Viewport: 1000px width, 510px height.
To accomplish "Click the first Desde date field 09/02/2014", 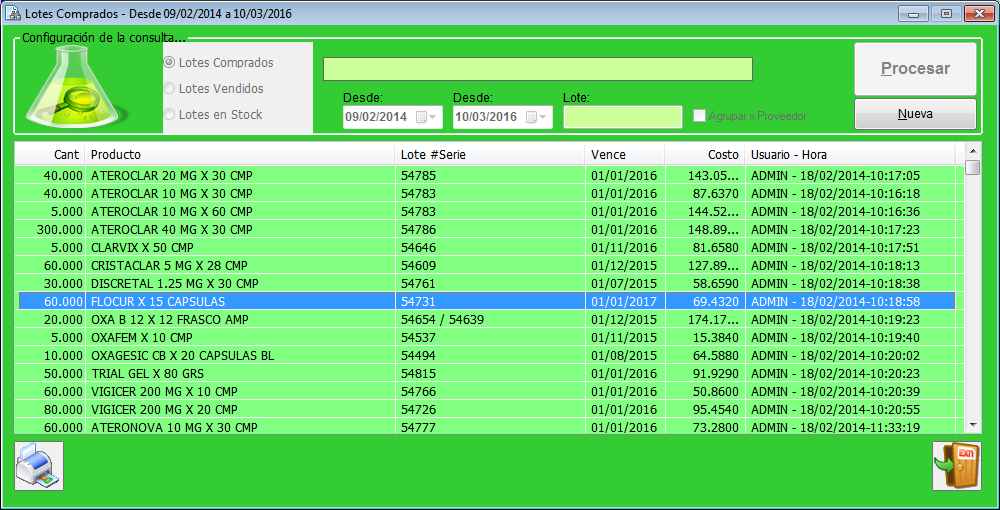I will [x=392, y=117].
